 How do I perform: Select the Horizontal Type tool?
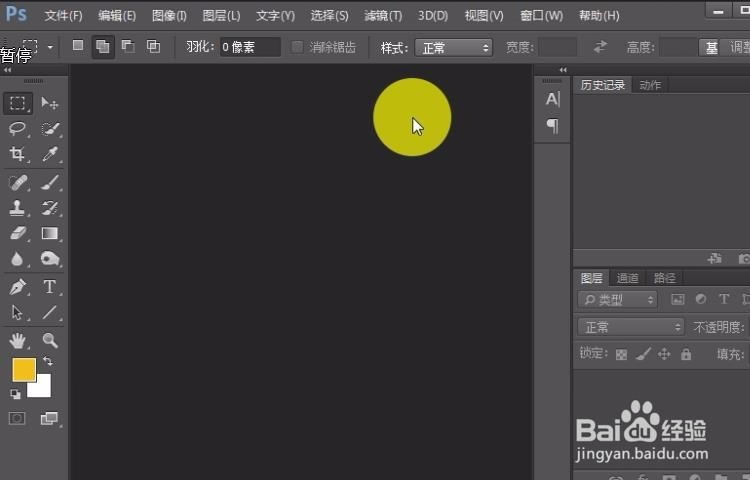coord(50,287)
